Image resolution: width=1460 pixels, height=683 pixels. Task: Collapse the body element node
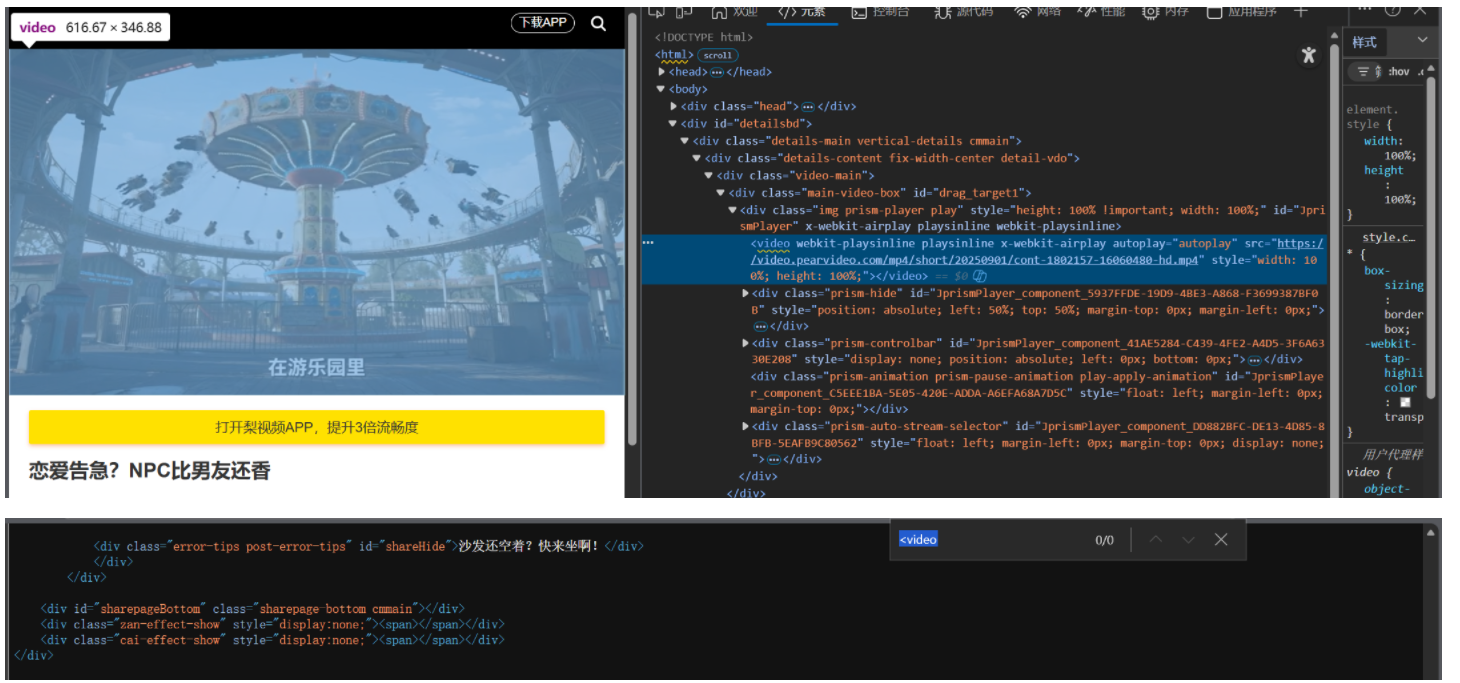coord(662,89)
